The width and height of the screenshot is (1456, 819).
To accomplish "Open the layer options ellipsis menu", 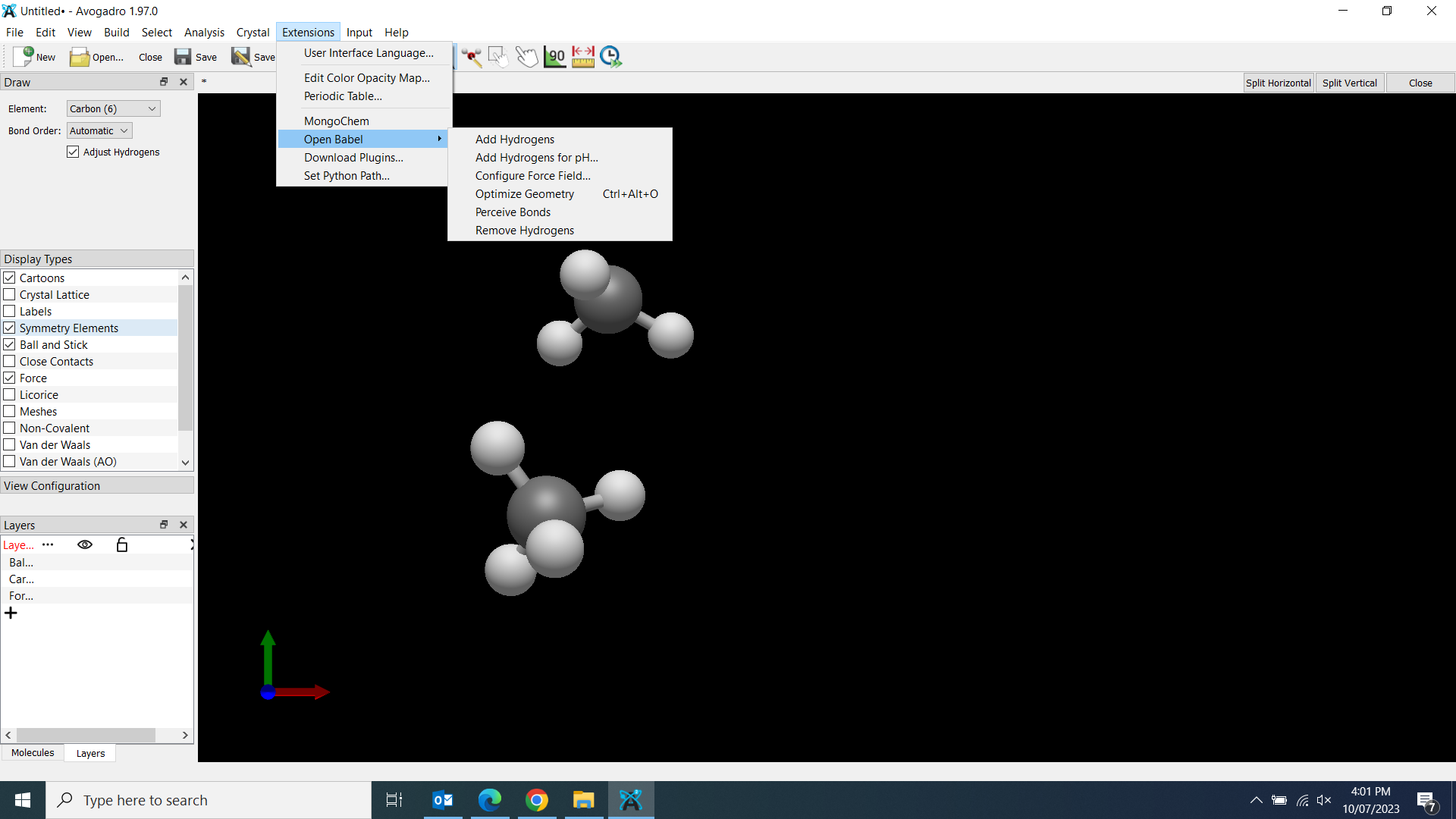I will click(48, 544).
